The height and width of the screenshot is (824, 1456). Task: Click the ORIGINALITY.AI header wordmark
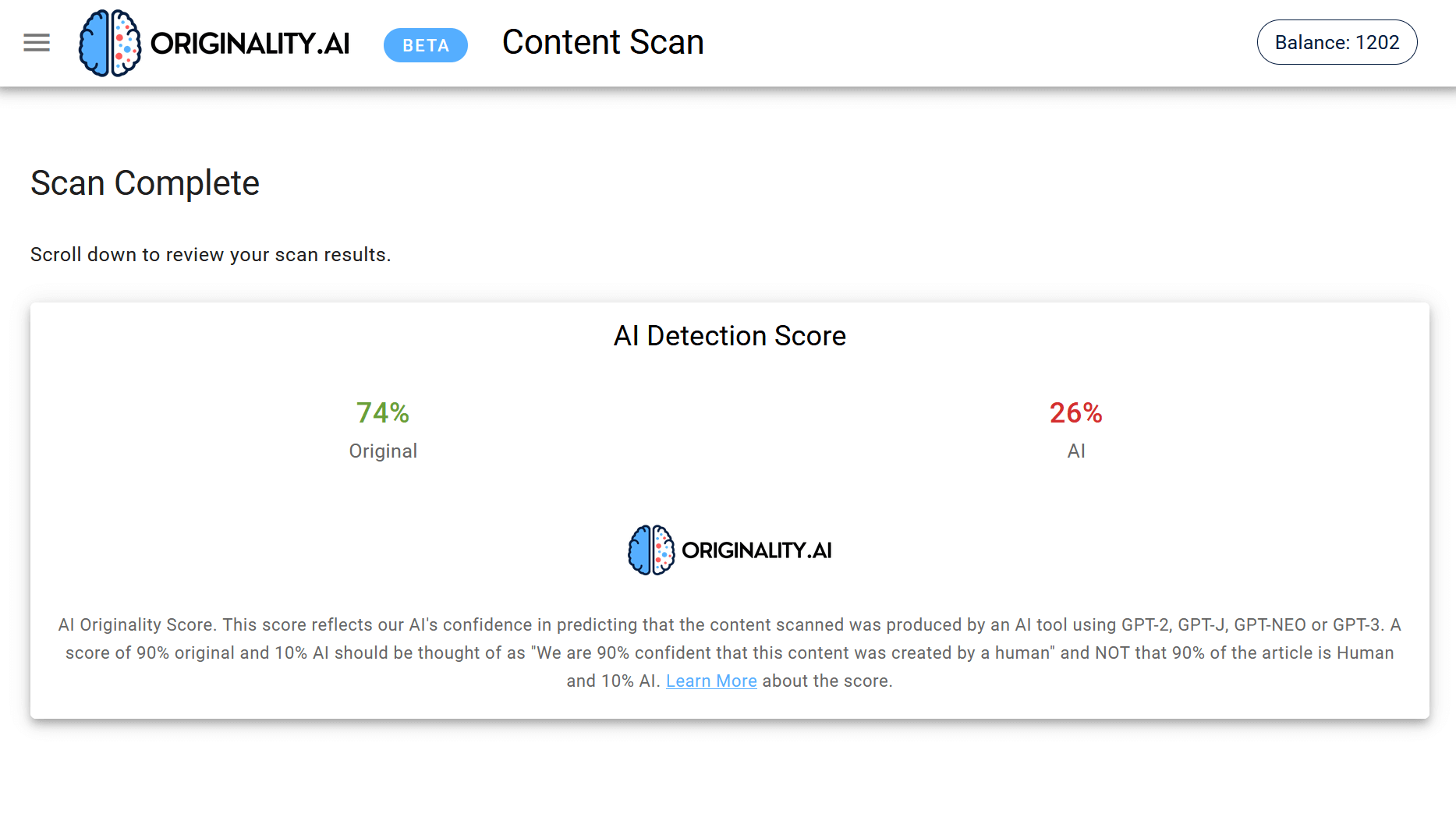point(250,44)
